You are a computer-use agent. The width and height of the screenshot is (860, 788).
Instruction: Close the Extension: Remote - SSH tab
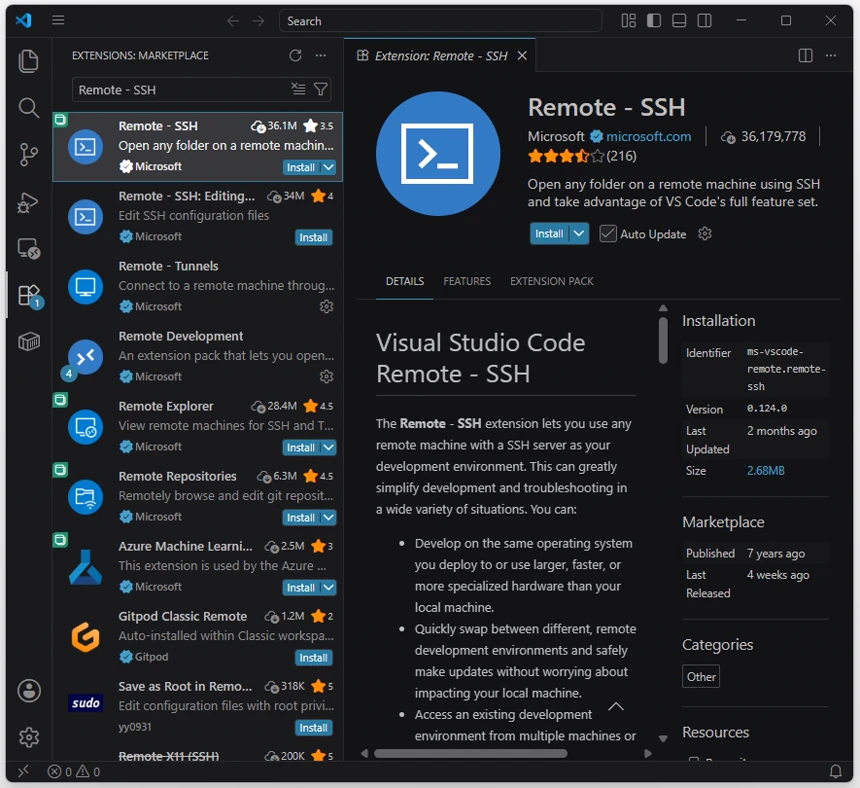(x=522, y=56)
